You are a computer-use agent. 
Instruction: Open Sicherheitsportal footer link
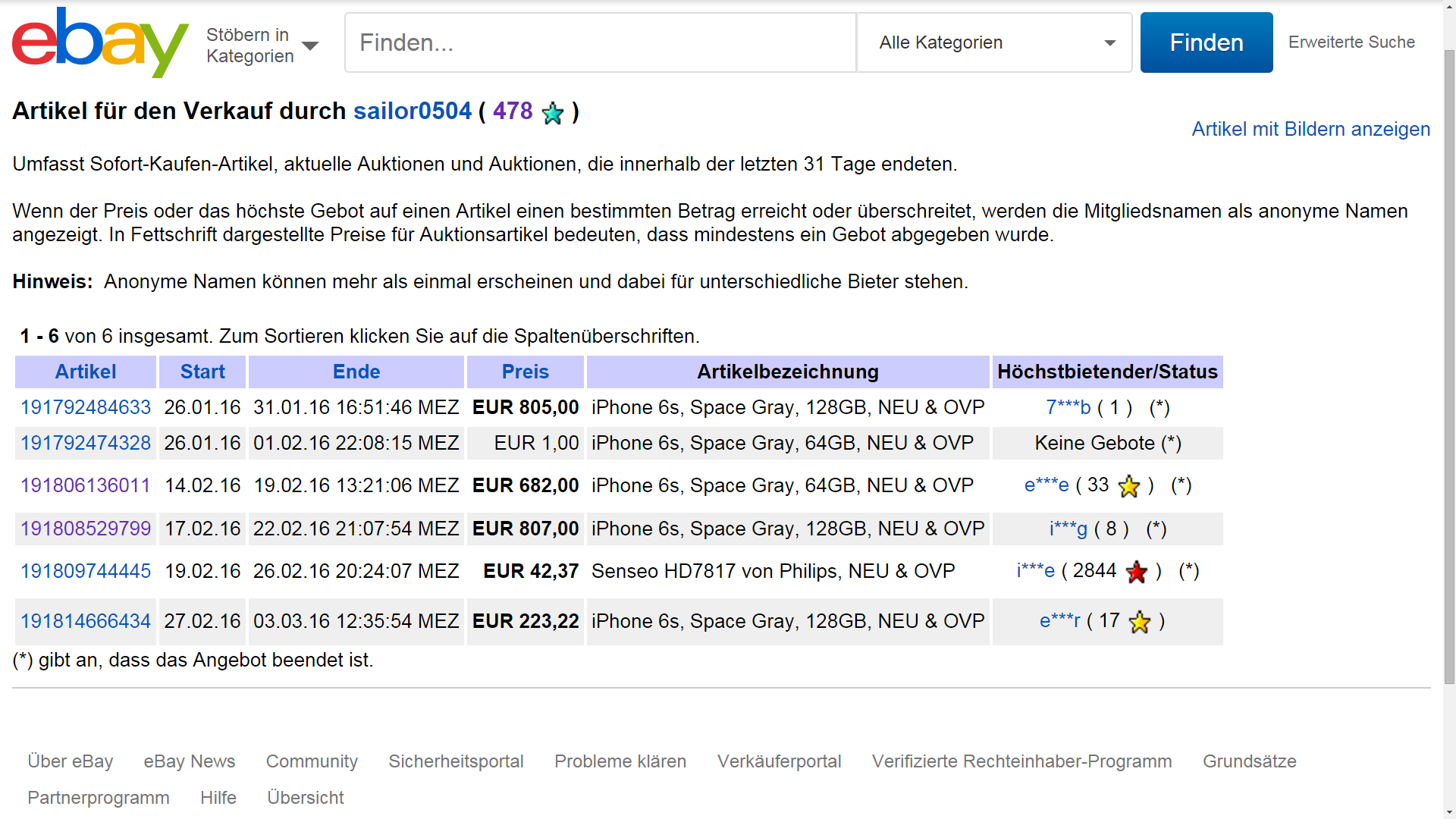(x=456, y=761)
